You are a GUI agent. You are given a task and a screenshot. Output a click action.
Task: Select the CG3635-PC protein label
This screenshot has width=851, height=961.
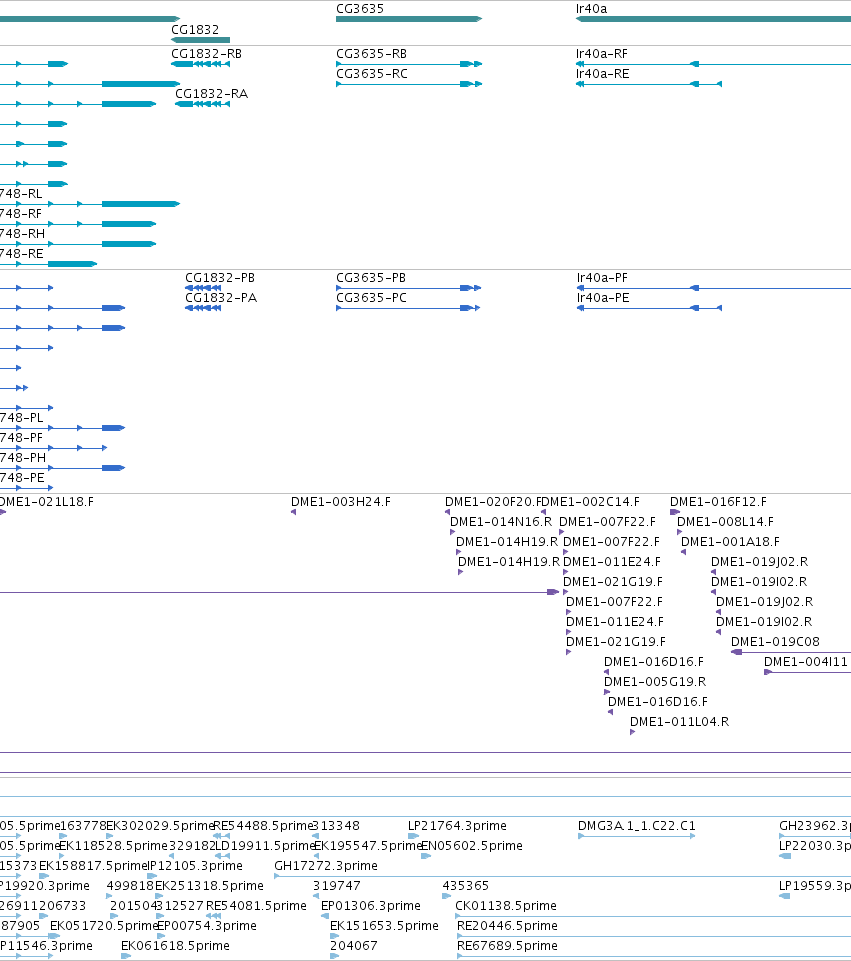point(371,298)
